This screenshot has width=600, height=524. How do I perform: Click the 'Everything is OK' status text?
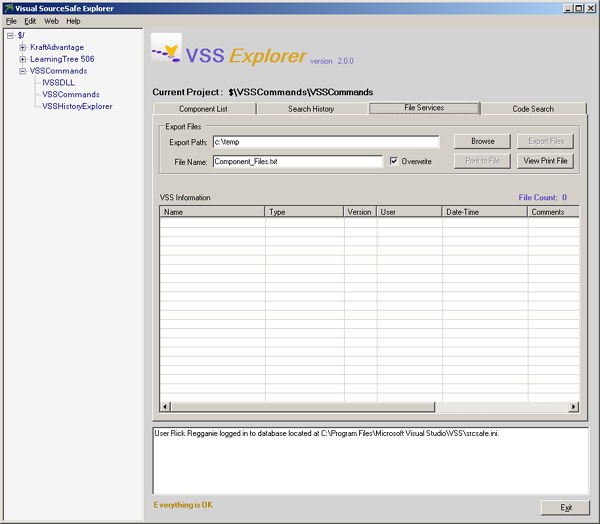pos(183,505)
